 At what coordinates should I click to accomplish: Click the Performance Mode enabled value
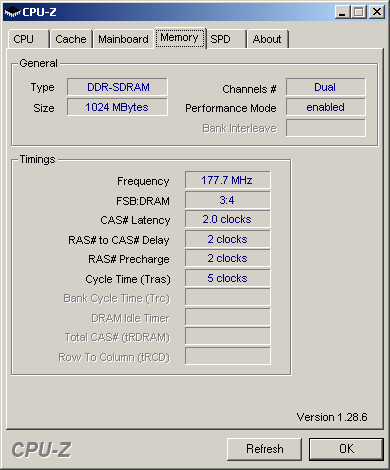pyautogui.click(x=326, y=107)
